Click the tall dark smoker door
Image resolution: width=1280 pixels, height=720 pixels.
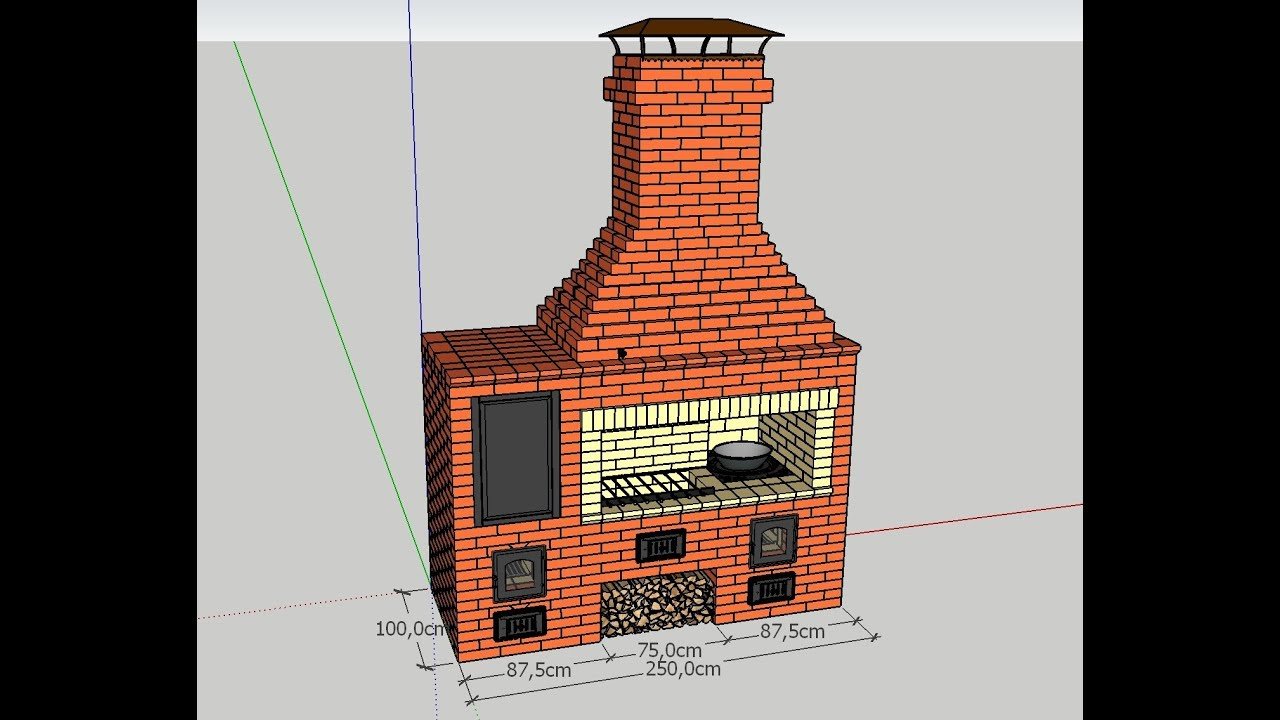[x=516, y=457]
